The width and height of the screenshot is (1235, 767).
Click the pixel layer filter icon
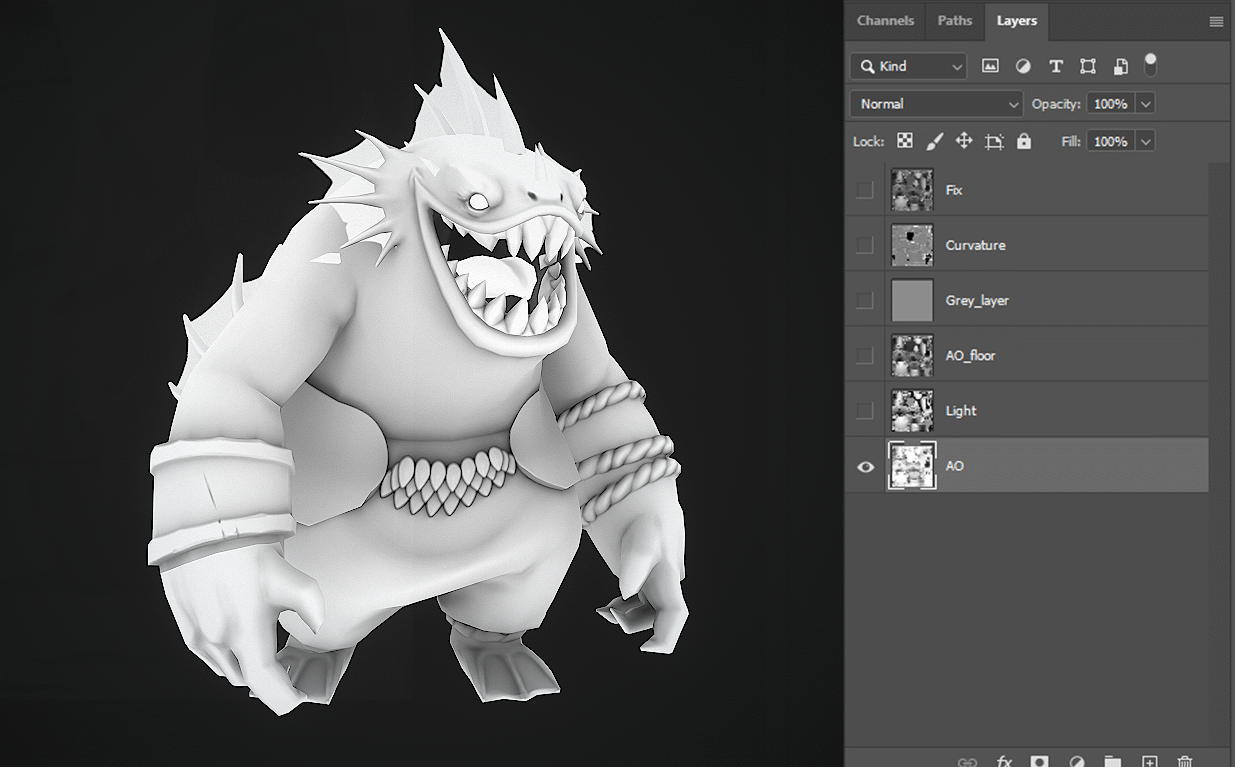990,66
